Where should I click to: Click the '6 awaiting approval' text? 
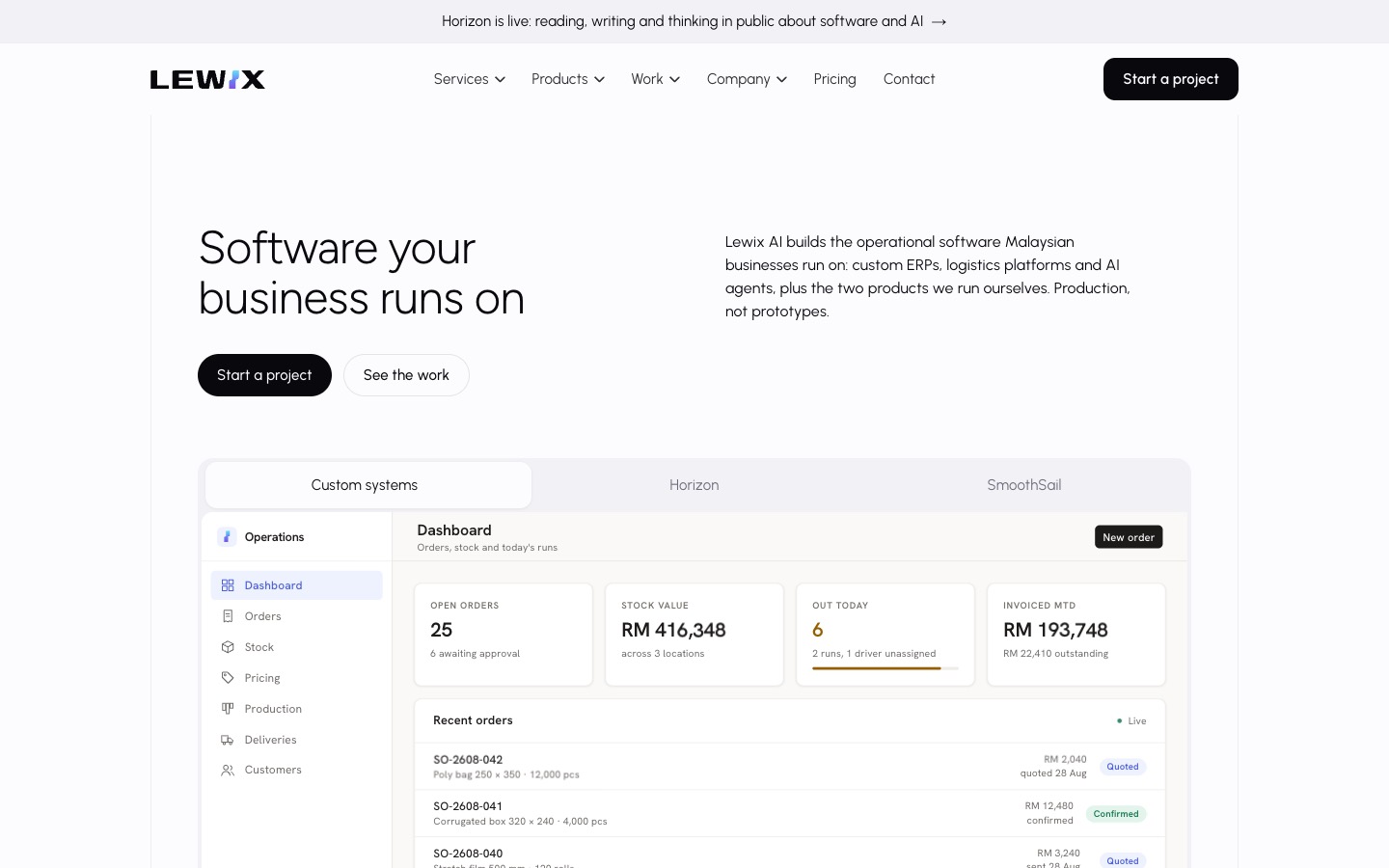[475, 654]
